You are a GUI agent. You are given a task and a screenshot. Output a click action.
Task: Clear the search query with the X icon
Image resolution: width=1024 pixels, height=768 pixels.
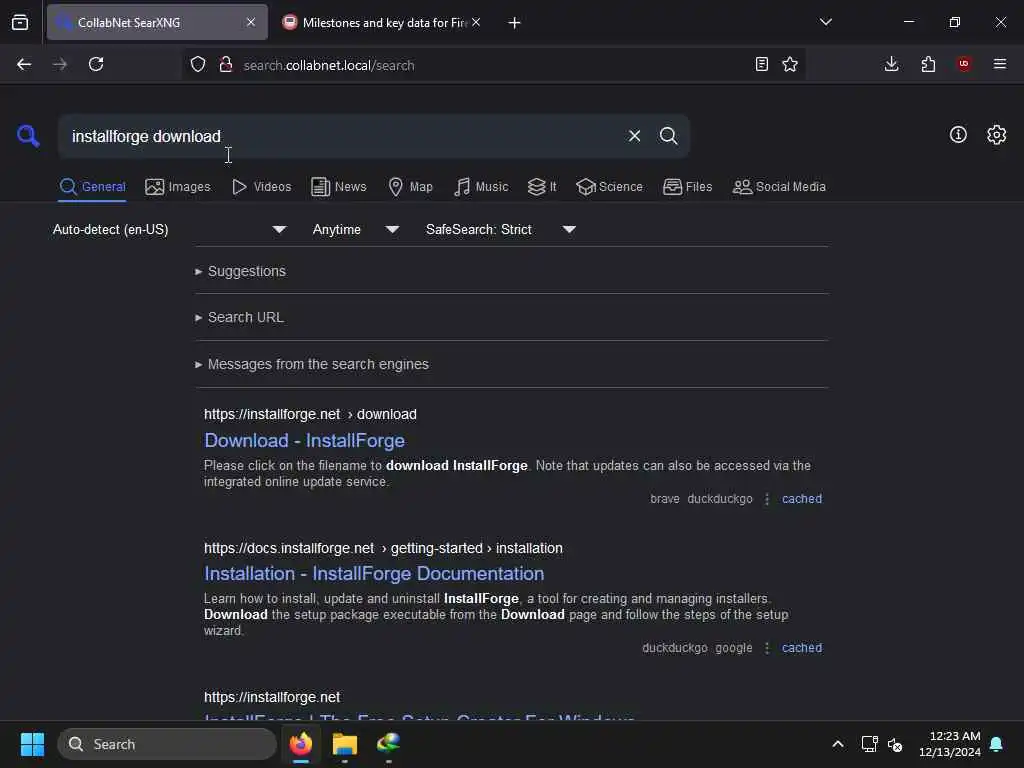point(634,136)
